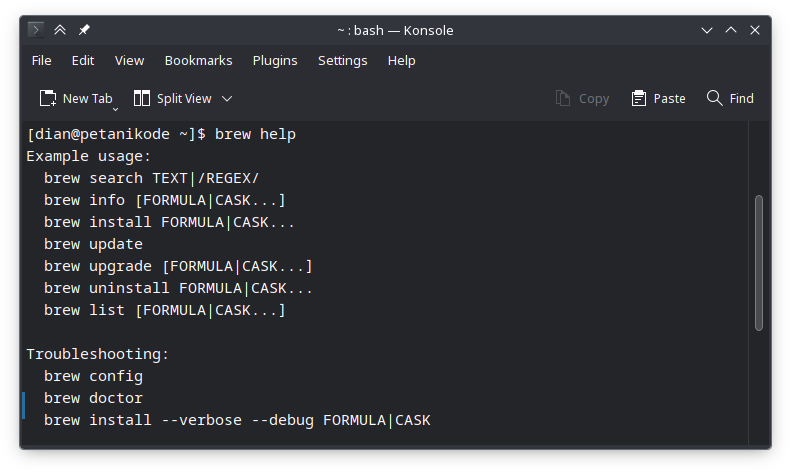Viewport: 791px width, 473px height.
Task: Click the New Tab icon
Action: pyautogui.click(x=47, y=98)
